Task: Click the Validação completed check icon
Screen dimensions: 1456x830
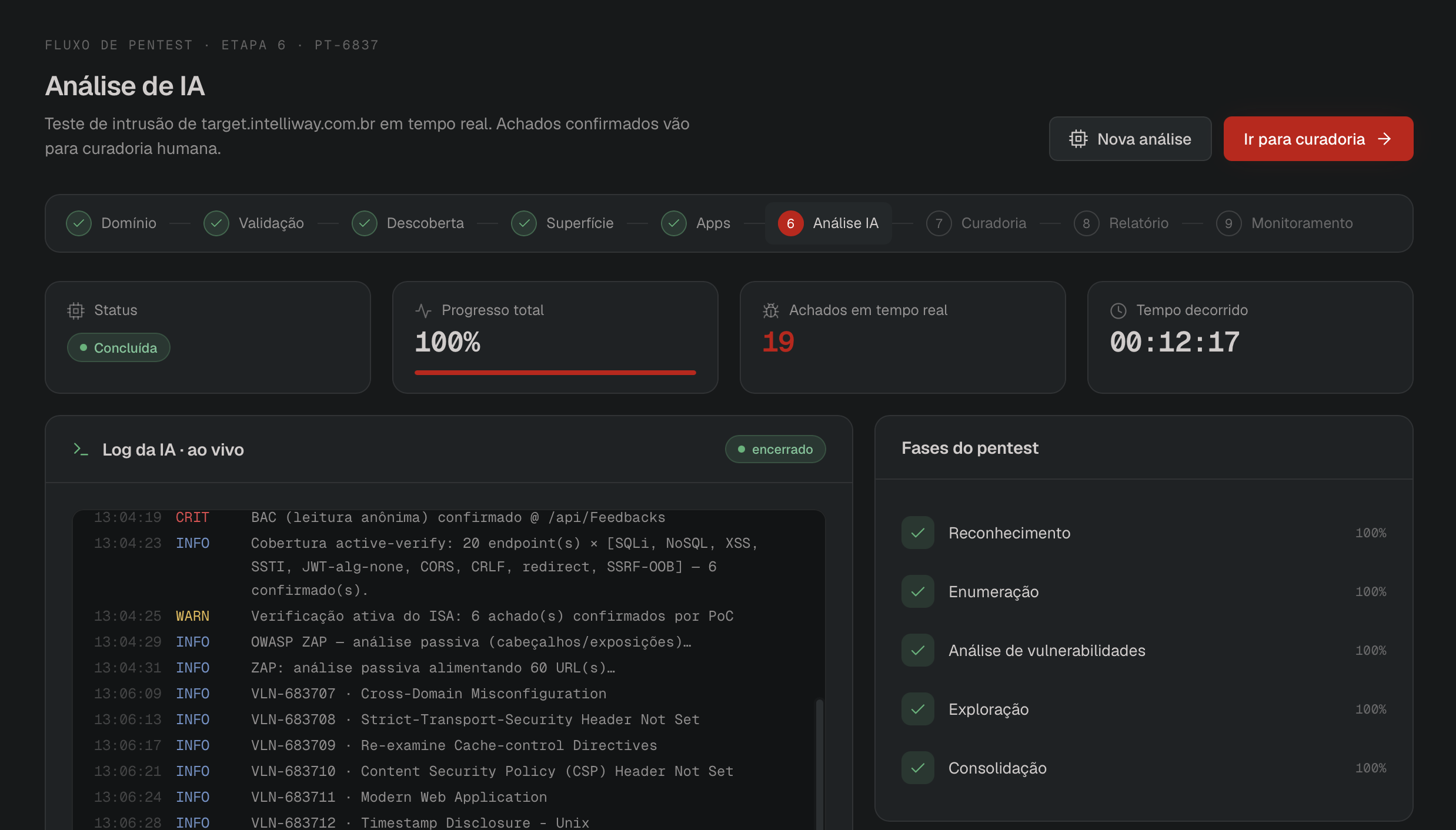Action: point(216,223)
